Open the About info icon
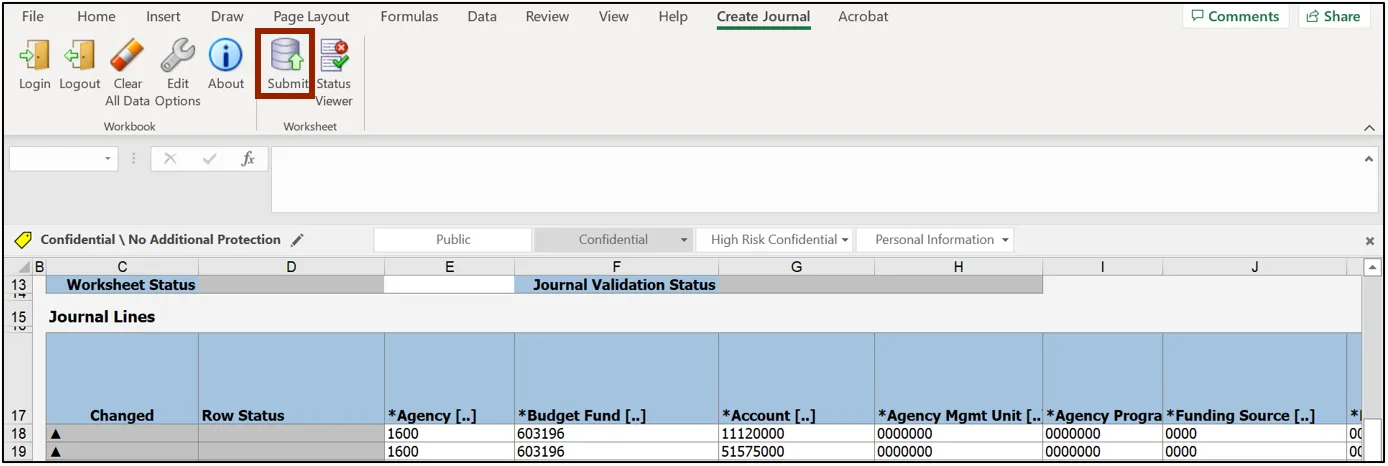 (x=225, y=57)
